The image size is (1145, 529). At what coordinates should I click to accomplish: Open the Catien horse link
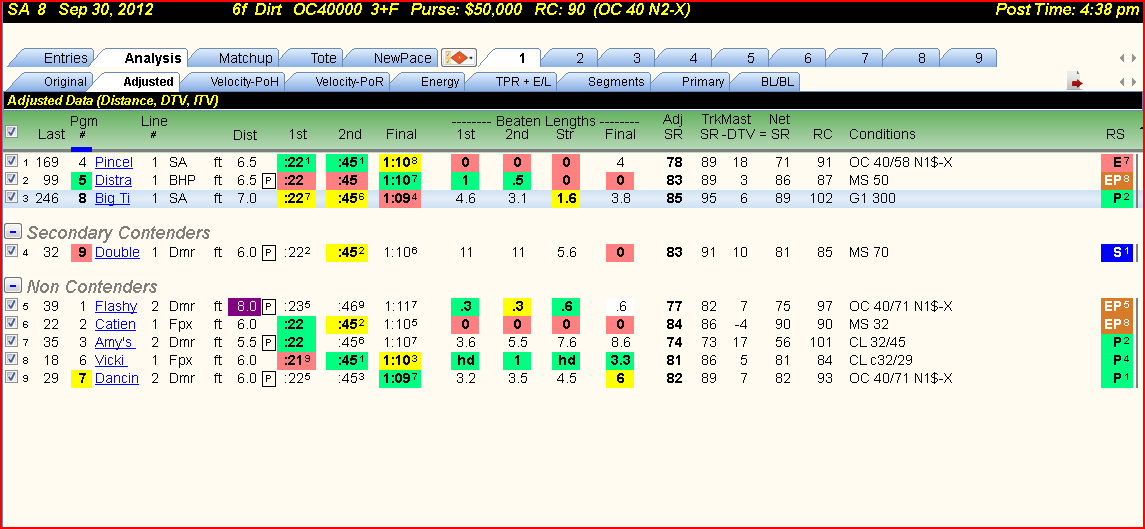click(115, 324)
